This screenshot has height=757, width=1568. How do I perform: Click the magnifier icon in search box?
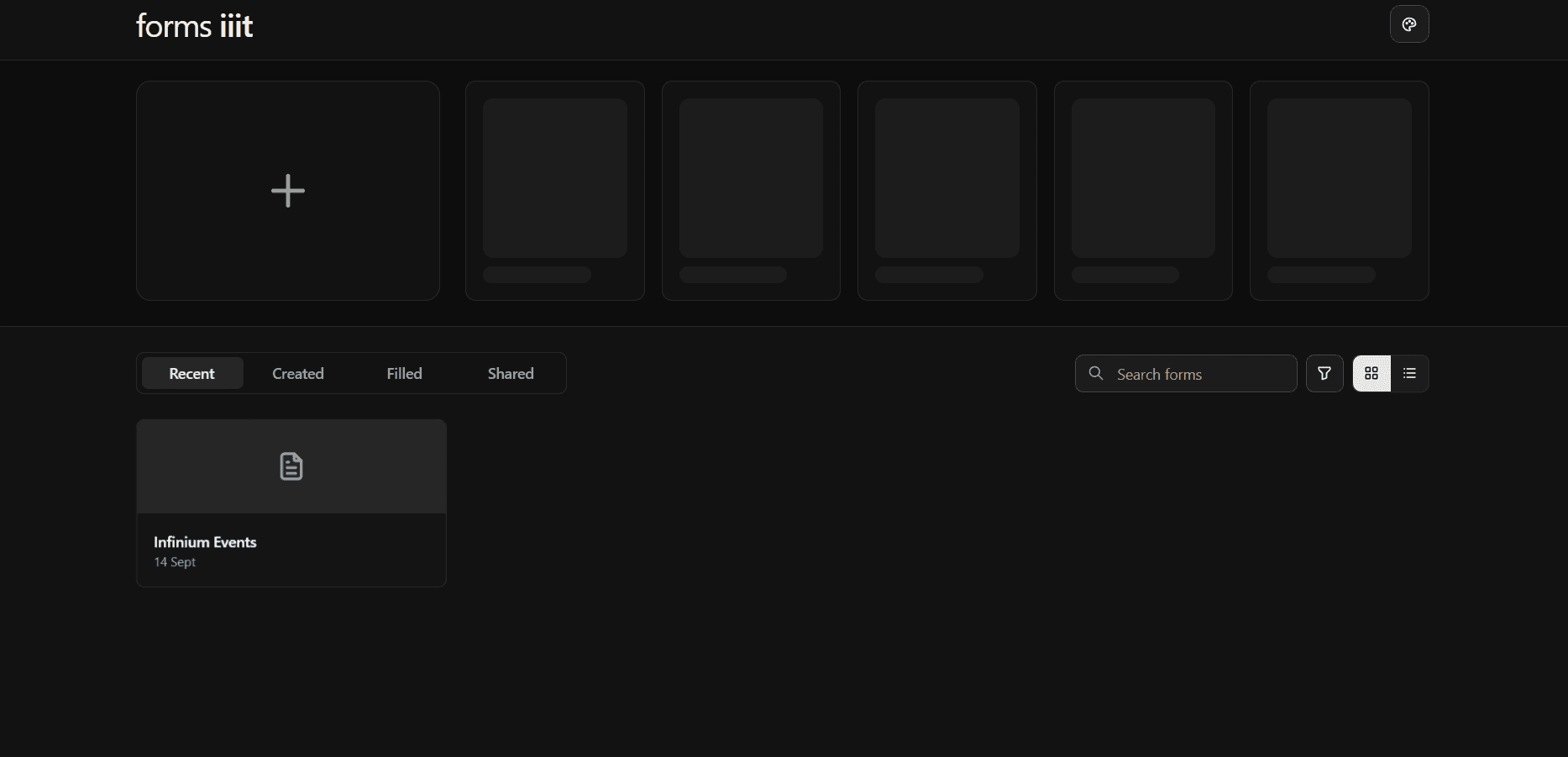pyautogui.click(x=1096, y=373)
